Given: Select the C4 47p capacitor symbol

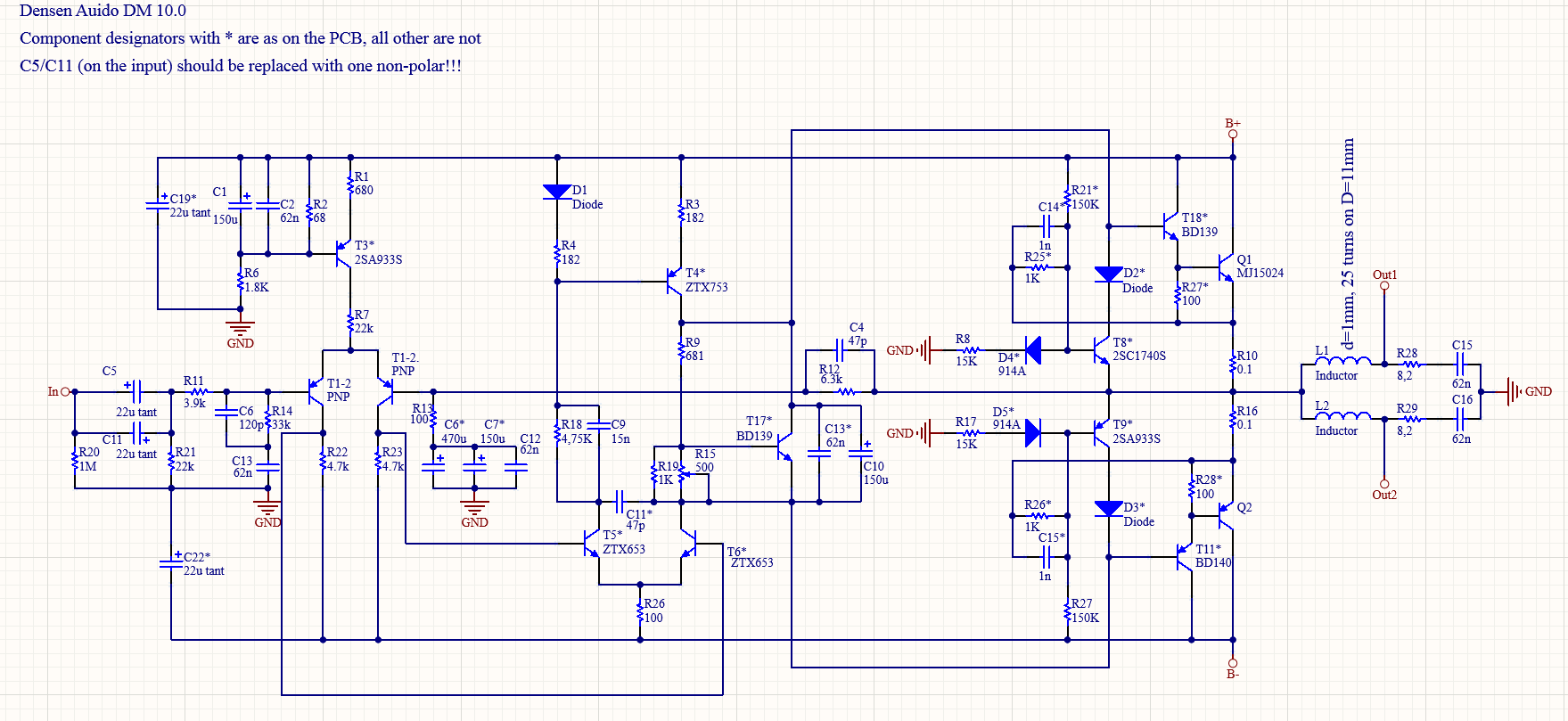Looking at the screenshot, I should coord(840,350).
